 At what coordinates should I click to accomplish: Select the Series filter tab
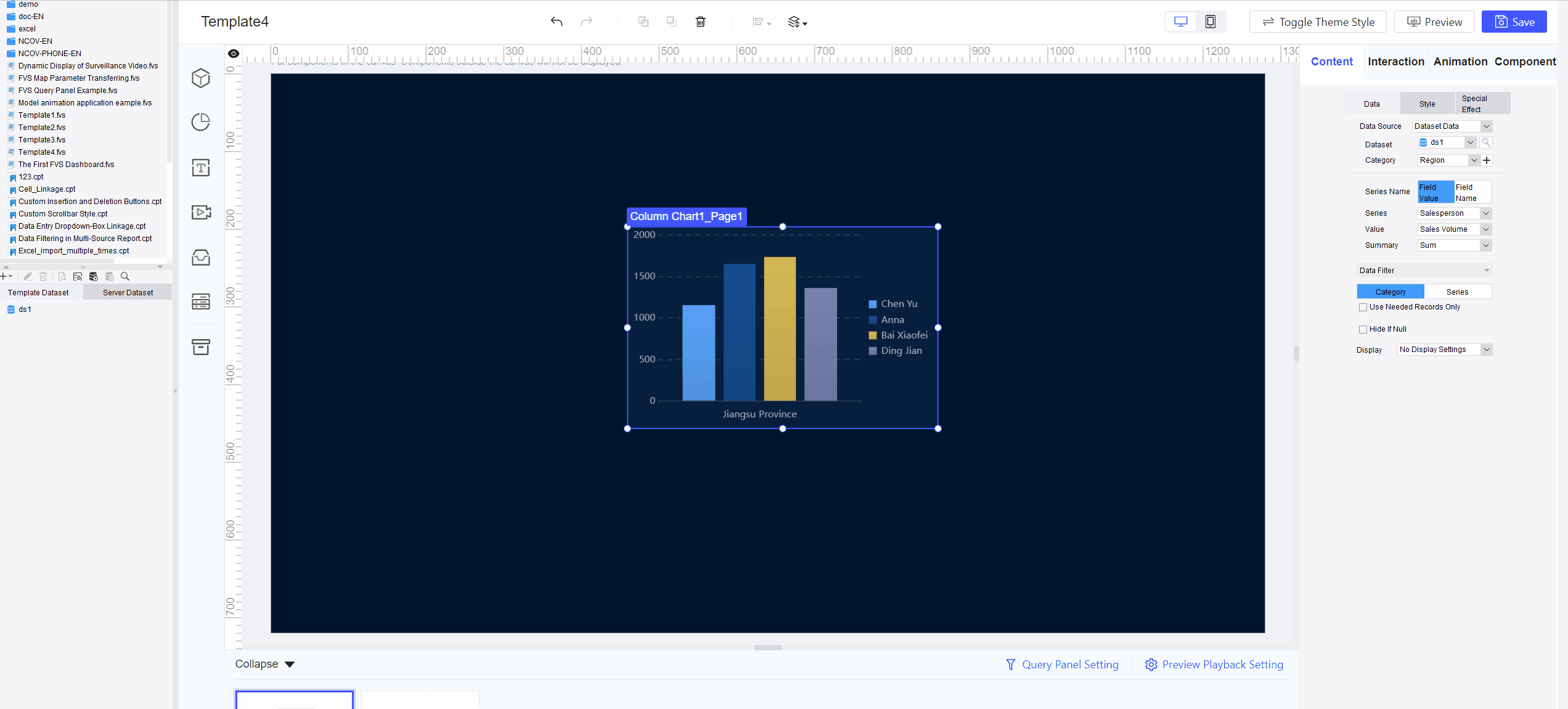click(x=1458, y=292)
